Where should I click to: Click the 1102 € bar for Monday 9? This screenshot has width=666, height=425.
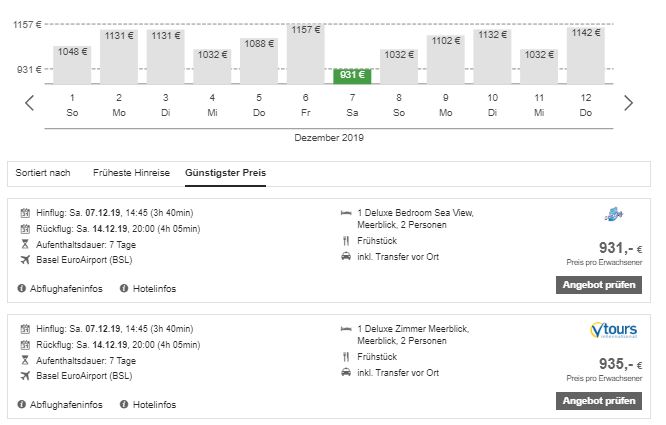(x=445, y=60)
